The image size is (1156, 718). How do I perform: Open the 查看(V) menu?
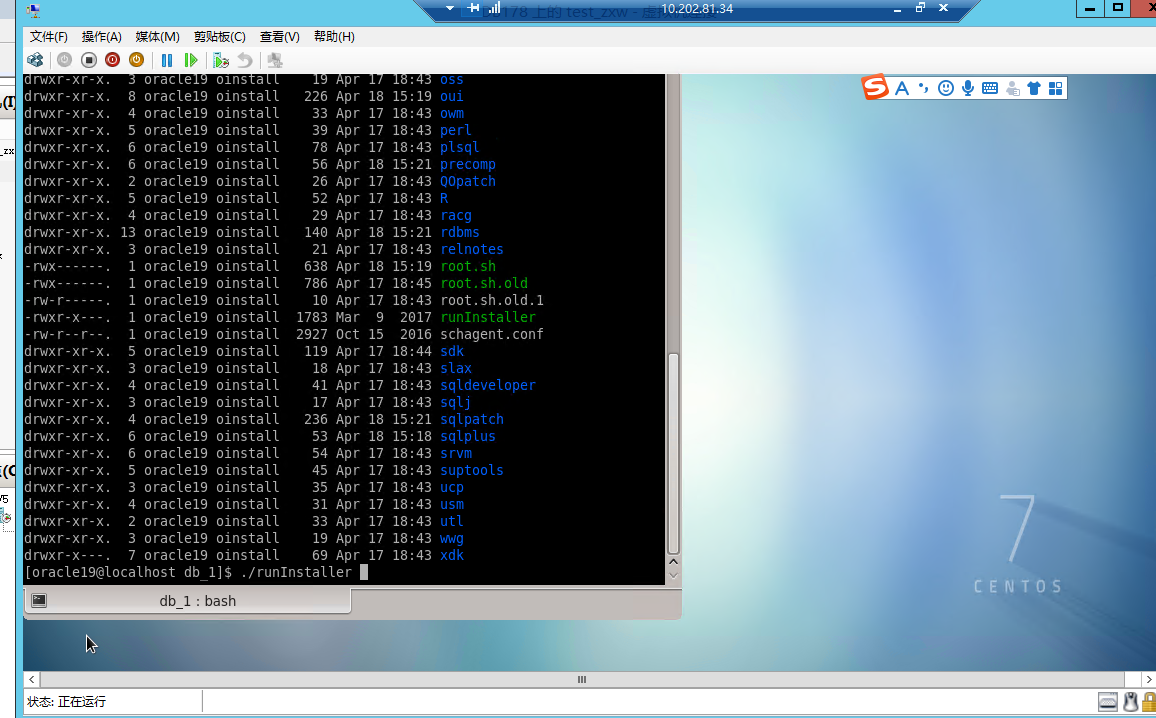(x=279, y=36)
